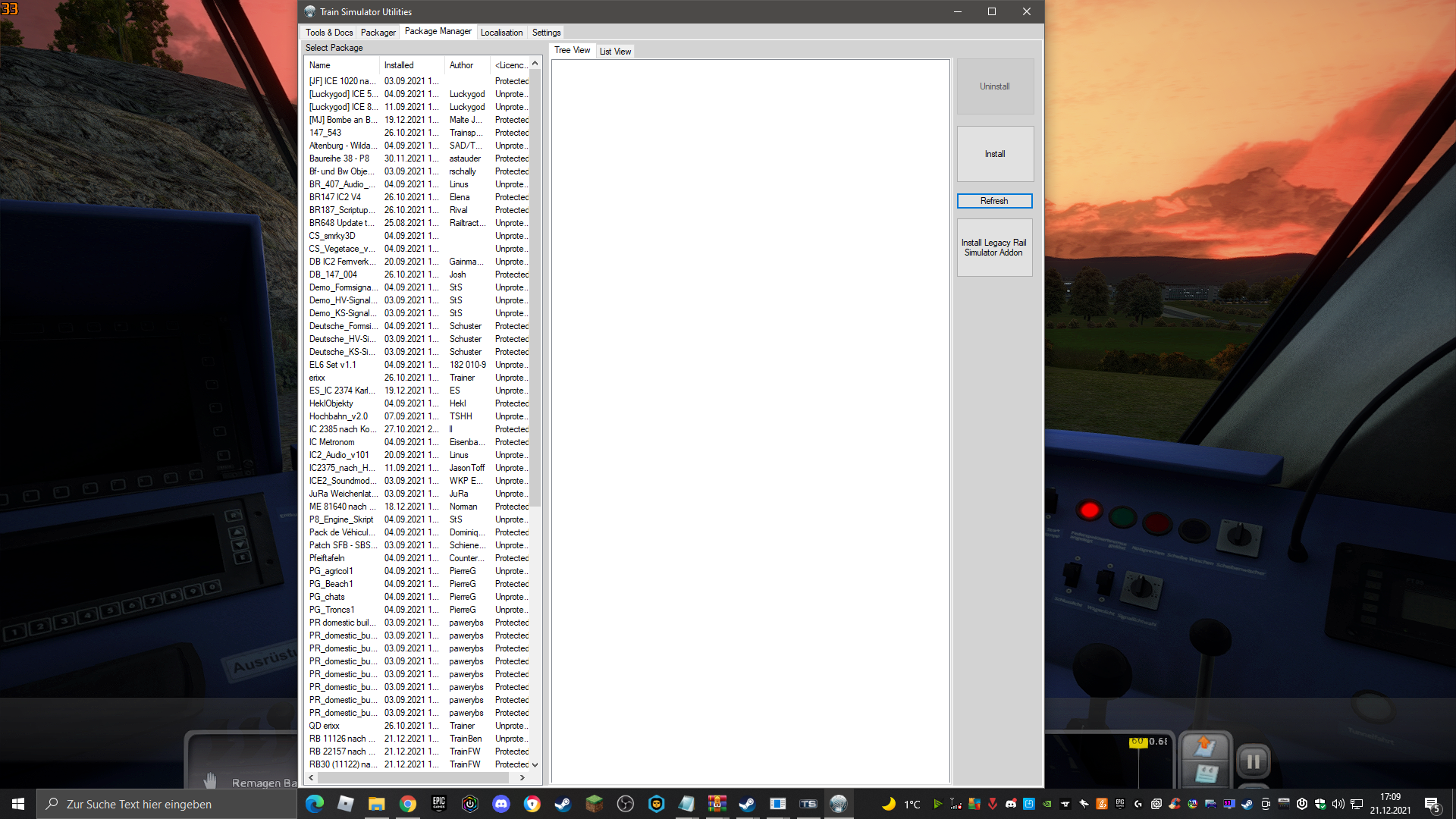Open Discord from the taskbar
1456x819 pixels.
tap(500, 804)
